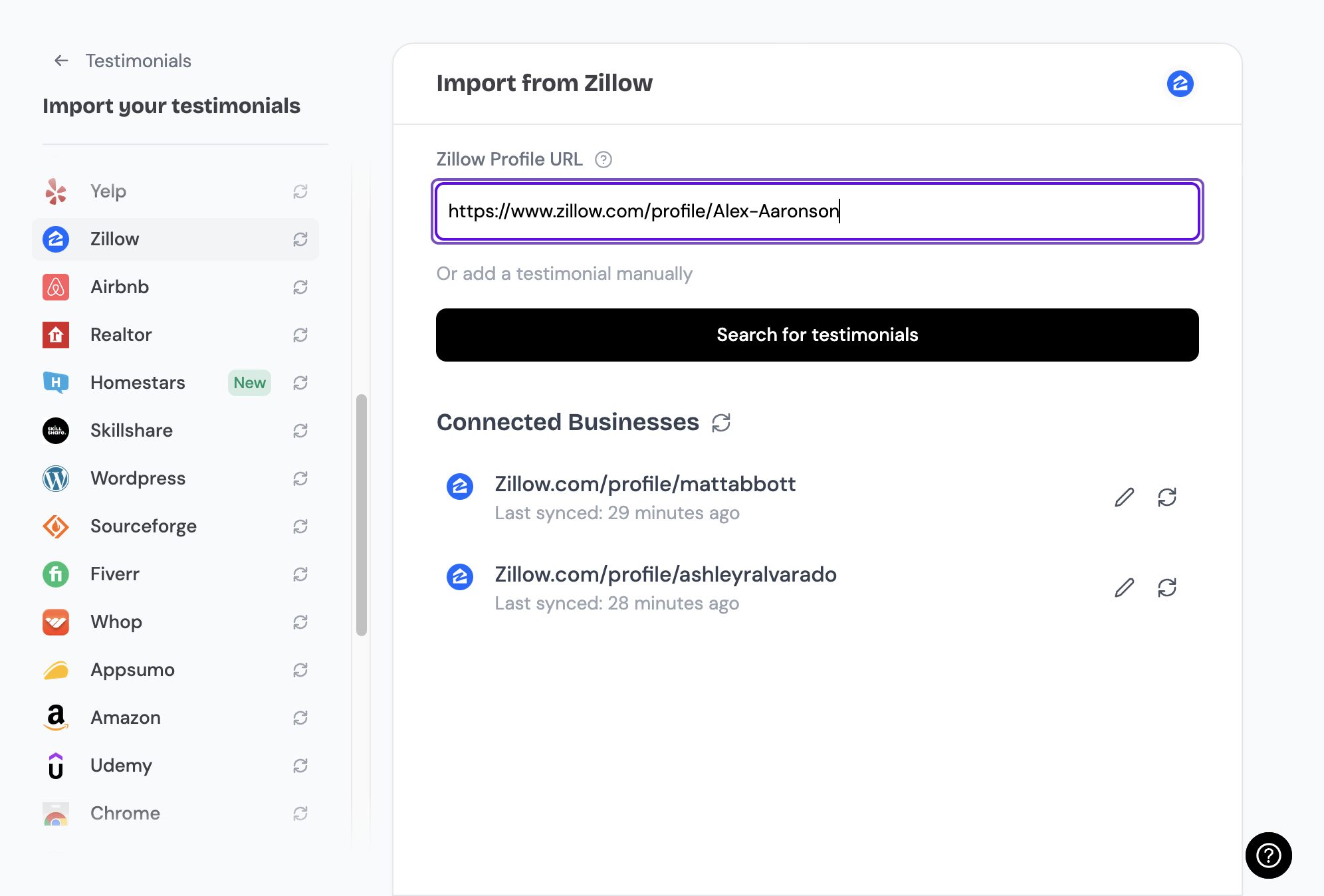The image size is (1324, 896).
Task: Focus the Zillow Profile URL field
Action: click(818, 211)
